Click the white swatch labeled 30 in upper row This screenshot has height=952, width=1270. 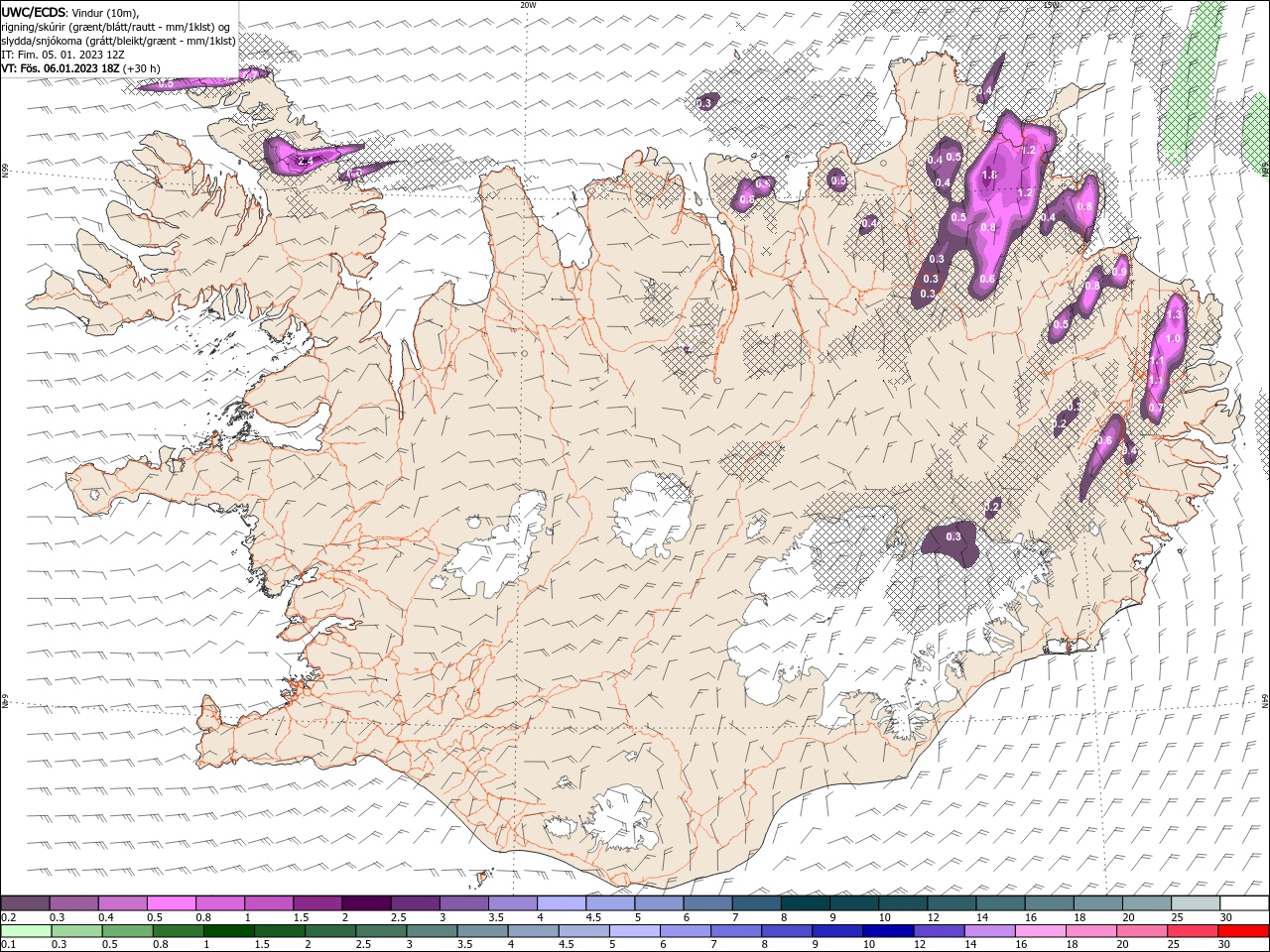[x=1245, y=903]
